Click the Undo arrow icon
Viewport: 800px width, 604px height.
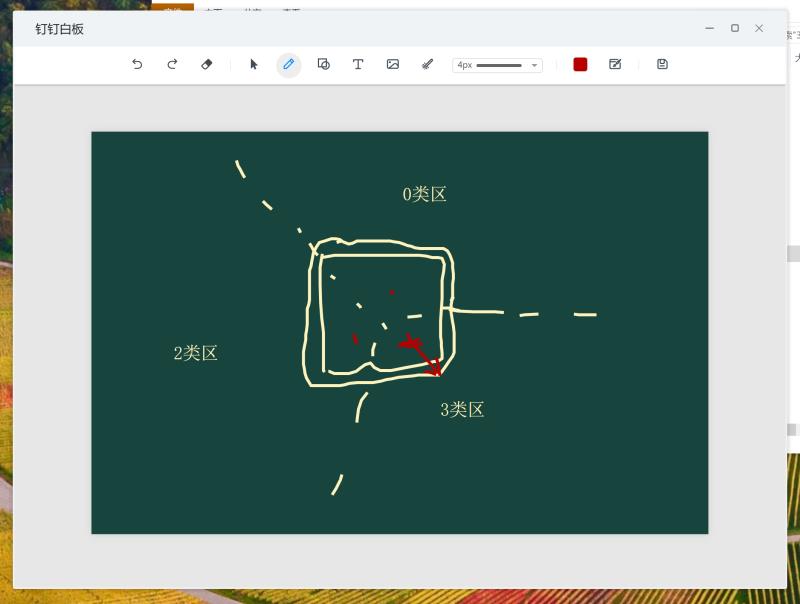pyautogui.click(x=137, y=64)
